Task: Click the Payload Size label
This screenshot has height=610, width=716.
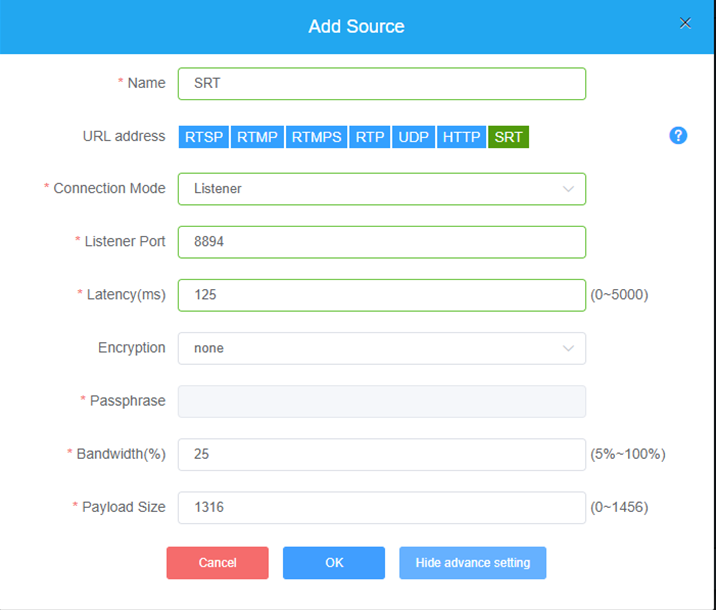Action: [x=123, y=507]
